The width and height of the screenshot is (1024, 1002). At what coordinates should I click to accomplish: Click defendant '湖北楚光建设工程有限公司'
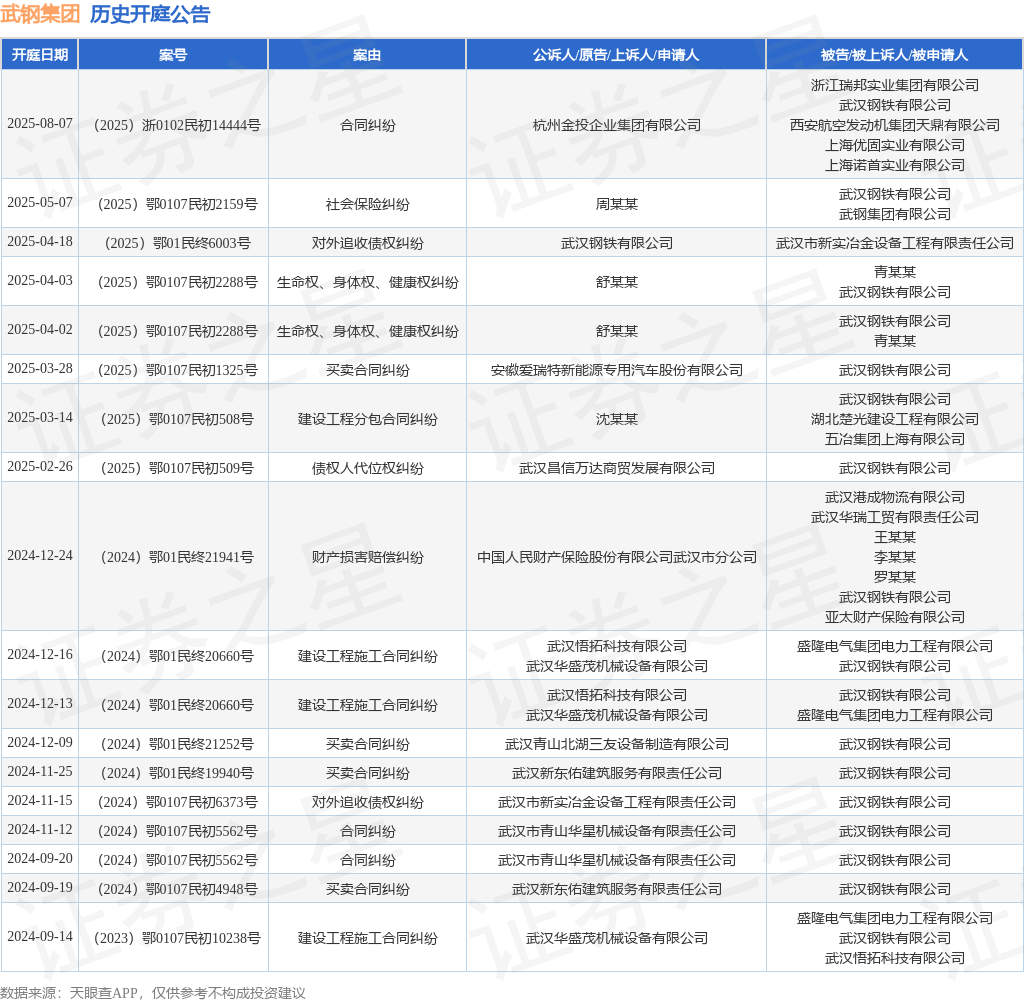click(x=895, y=419)
